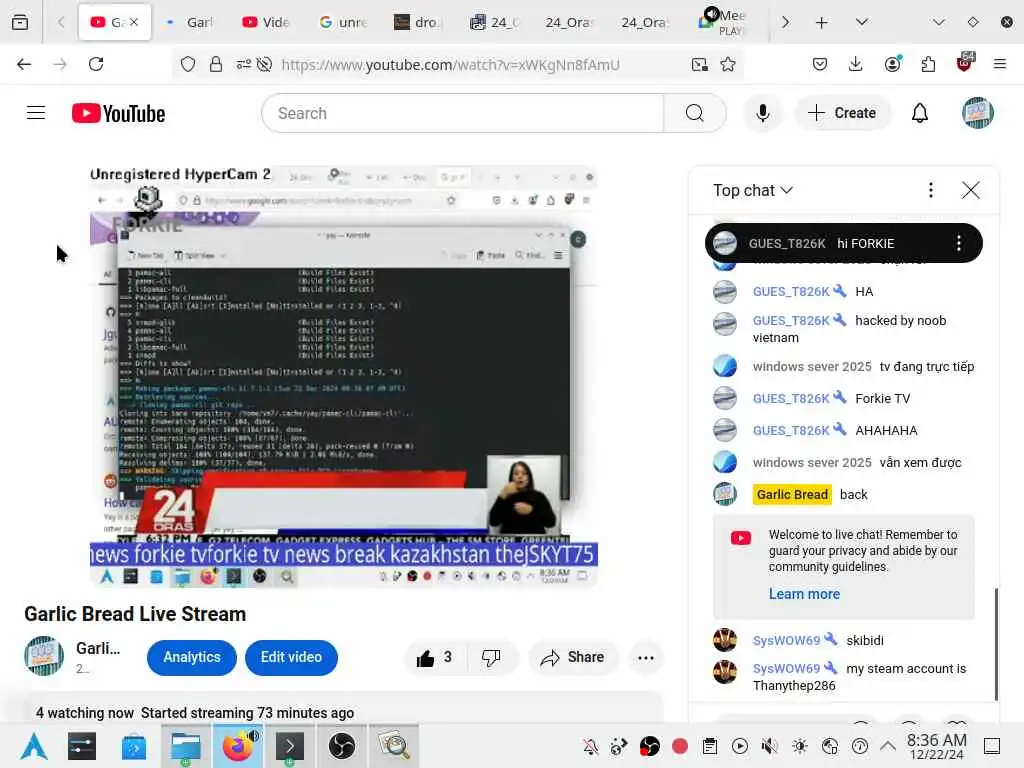Bookmark this page with the star
The image size is (1024, 768).
click(x=728, y=64)
